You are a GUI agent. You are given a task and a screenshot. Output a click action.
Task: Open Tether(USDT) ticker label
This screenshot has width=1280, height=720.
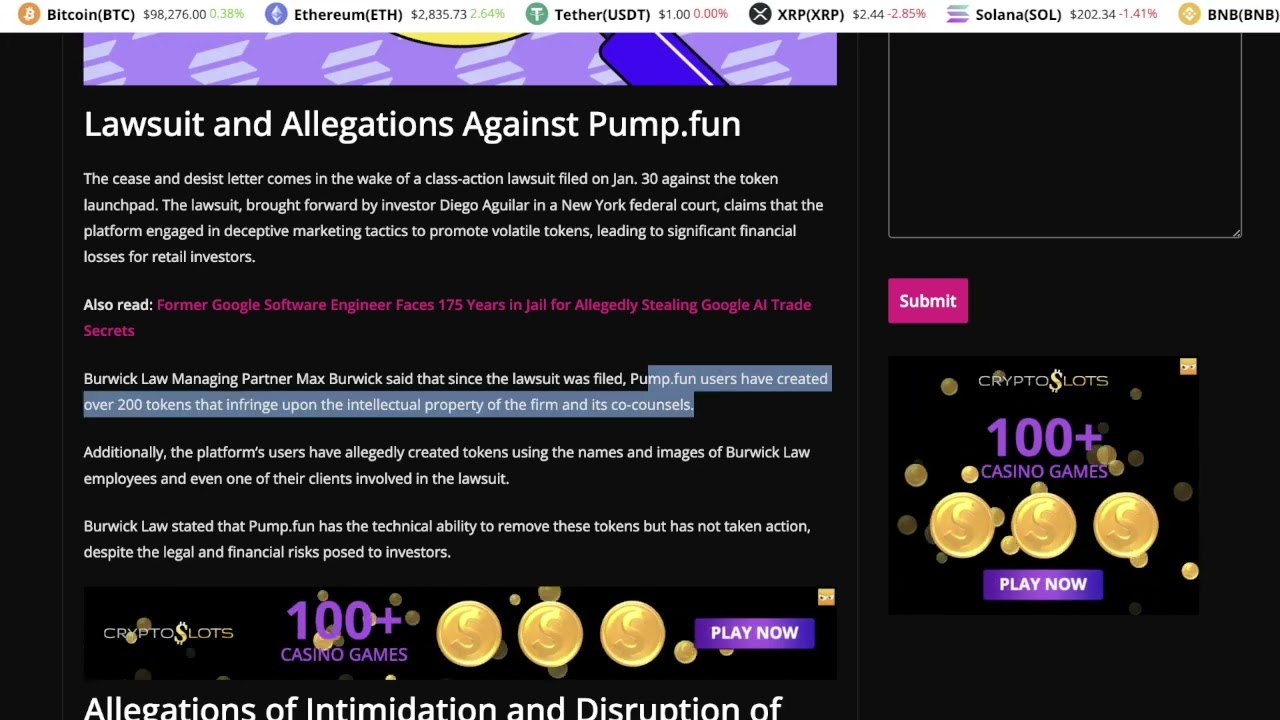(602, 14)
